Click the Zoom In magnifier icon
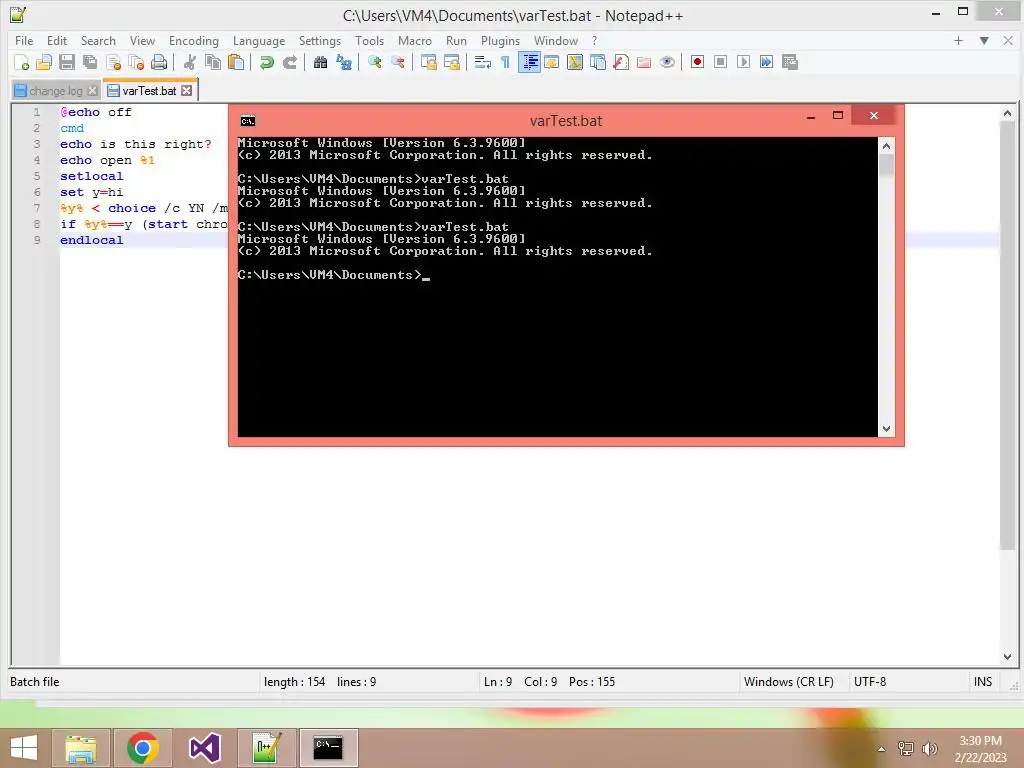 click(x=374, y=62)
